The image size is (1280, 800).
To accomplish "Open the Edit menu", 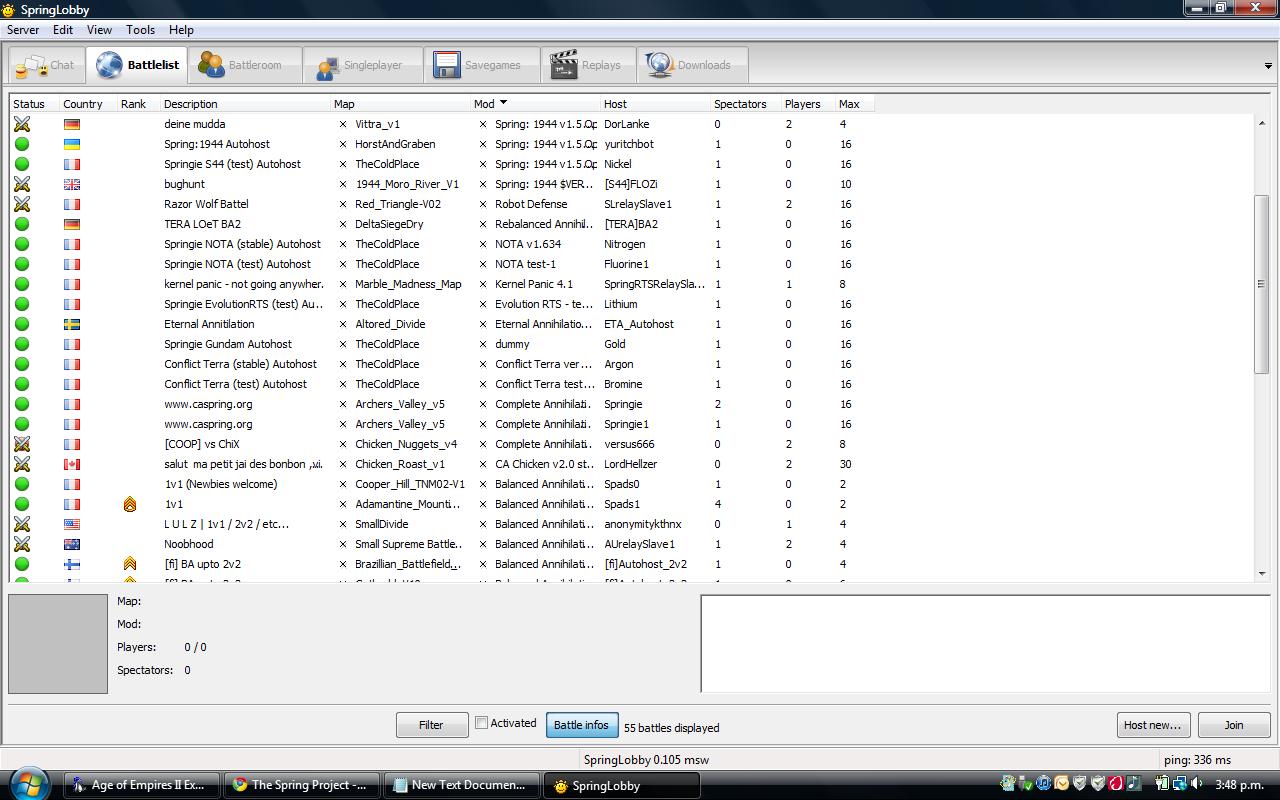I will coord(63,30).
